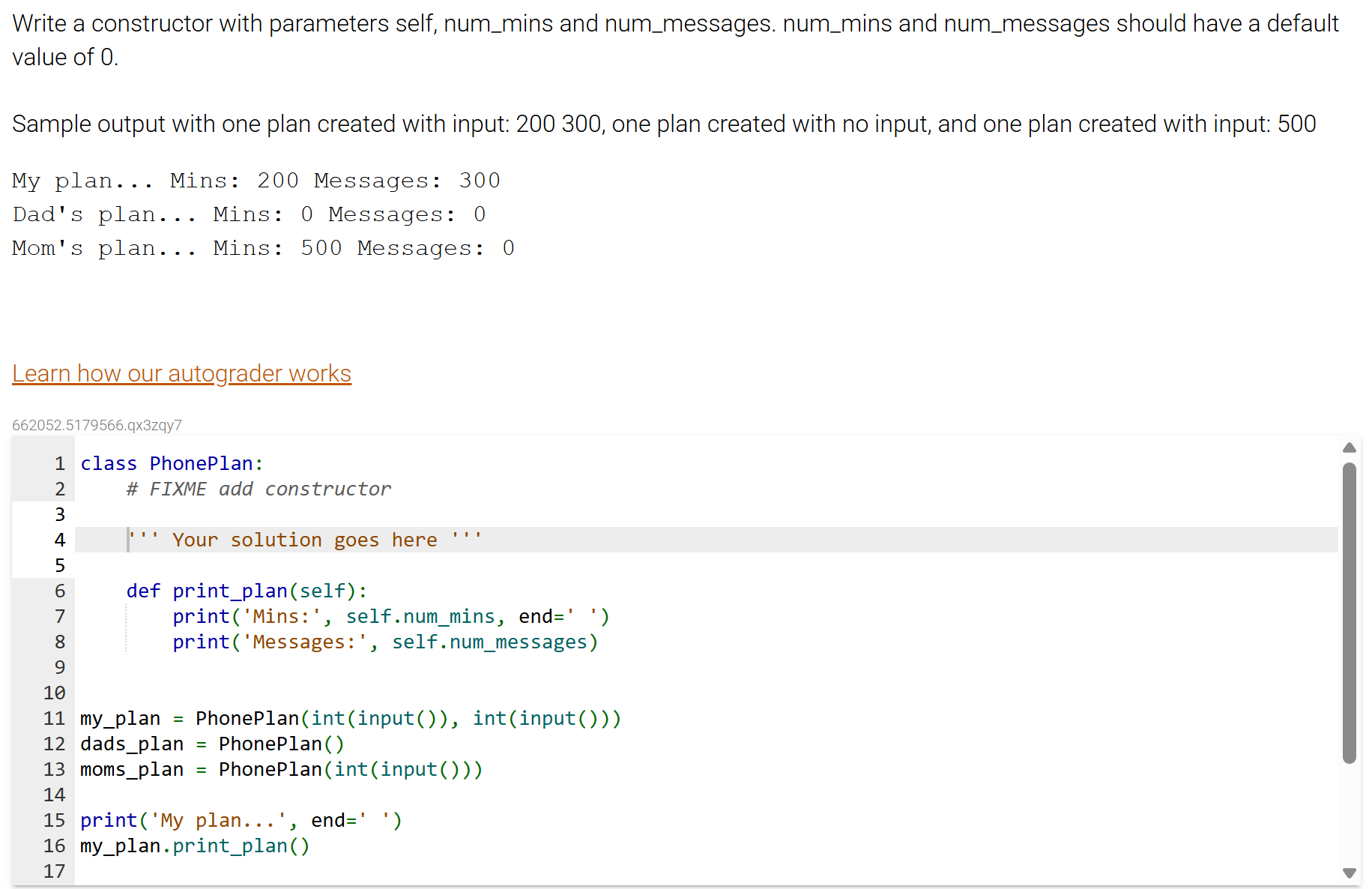Click the scrollbar up arrow in the editor
1372x889 pixels.
(1349, 447)
